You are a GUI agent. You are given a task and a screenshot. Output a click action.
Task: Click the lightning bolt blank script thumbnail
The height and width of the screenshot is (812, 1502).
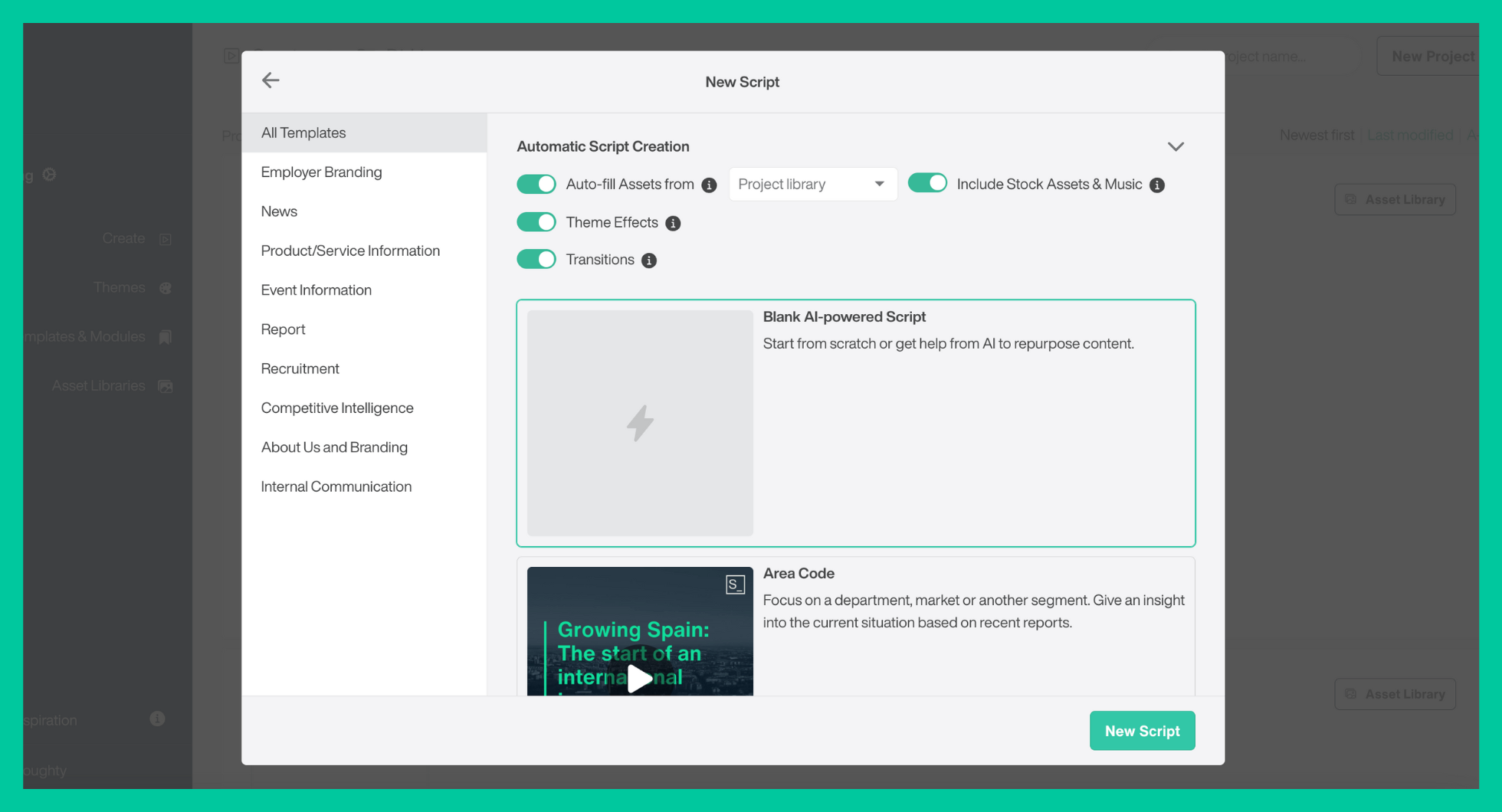pyautogui.click(x=640, y=423)
